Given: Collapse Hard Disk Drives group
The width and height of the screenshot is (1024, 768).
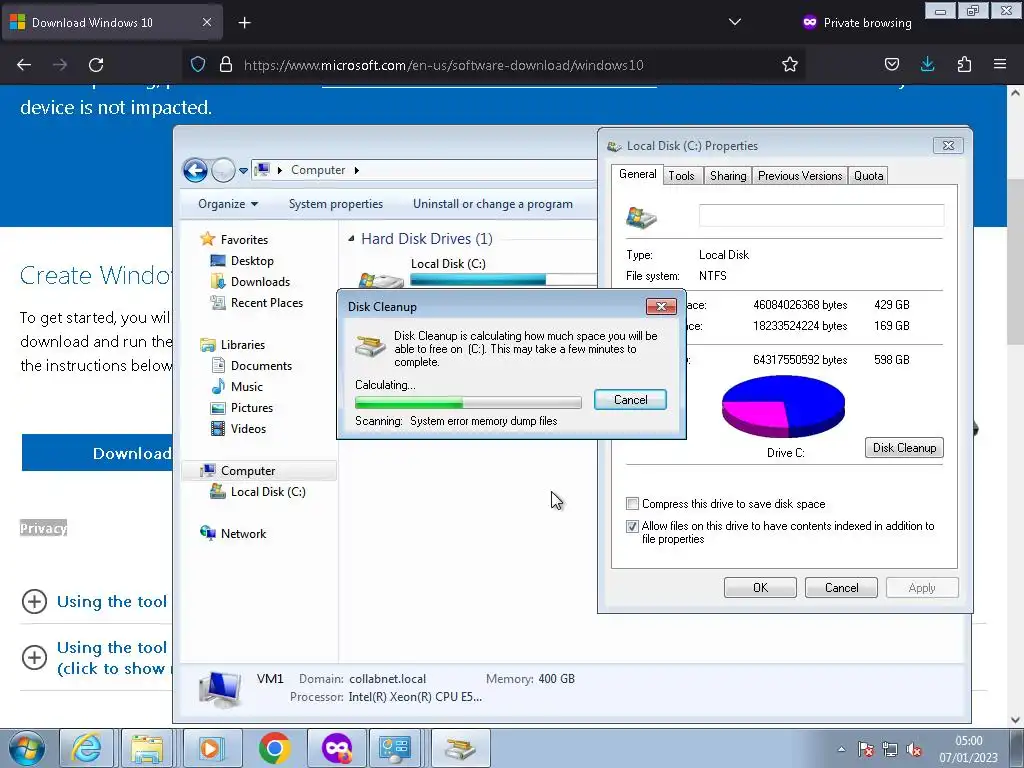Looking at the screenshot, I should [351, 239].
